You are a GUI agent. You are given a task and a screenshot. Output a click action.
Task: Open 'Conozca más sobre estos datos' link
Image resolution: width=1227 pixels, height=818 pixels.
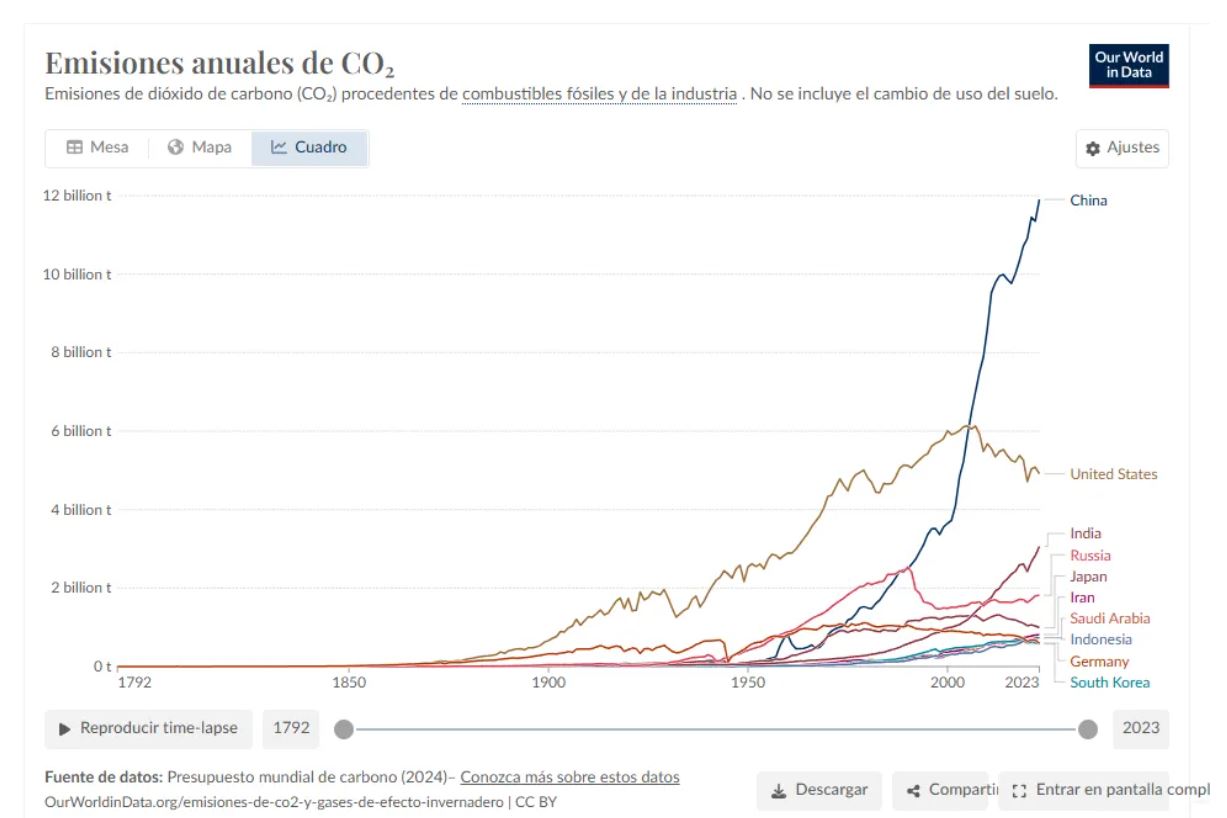click(x=569, y=777)
